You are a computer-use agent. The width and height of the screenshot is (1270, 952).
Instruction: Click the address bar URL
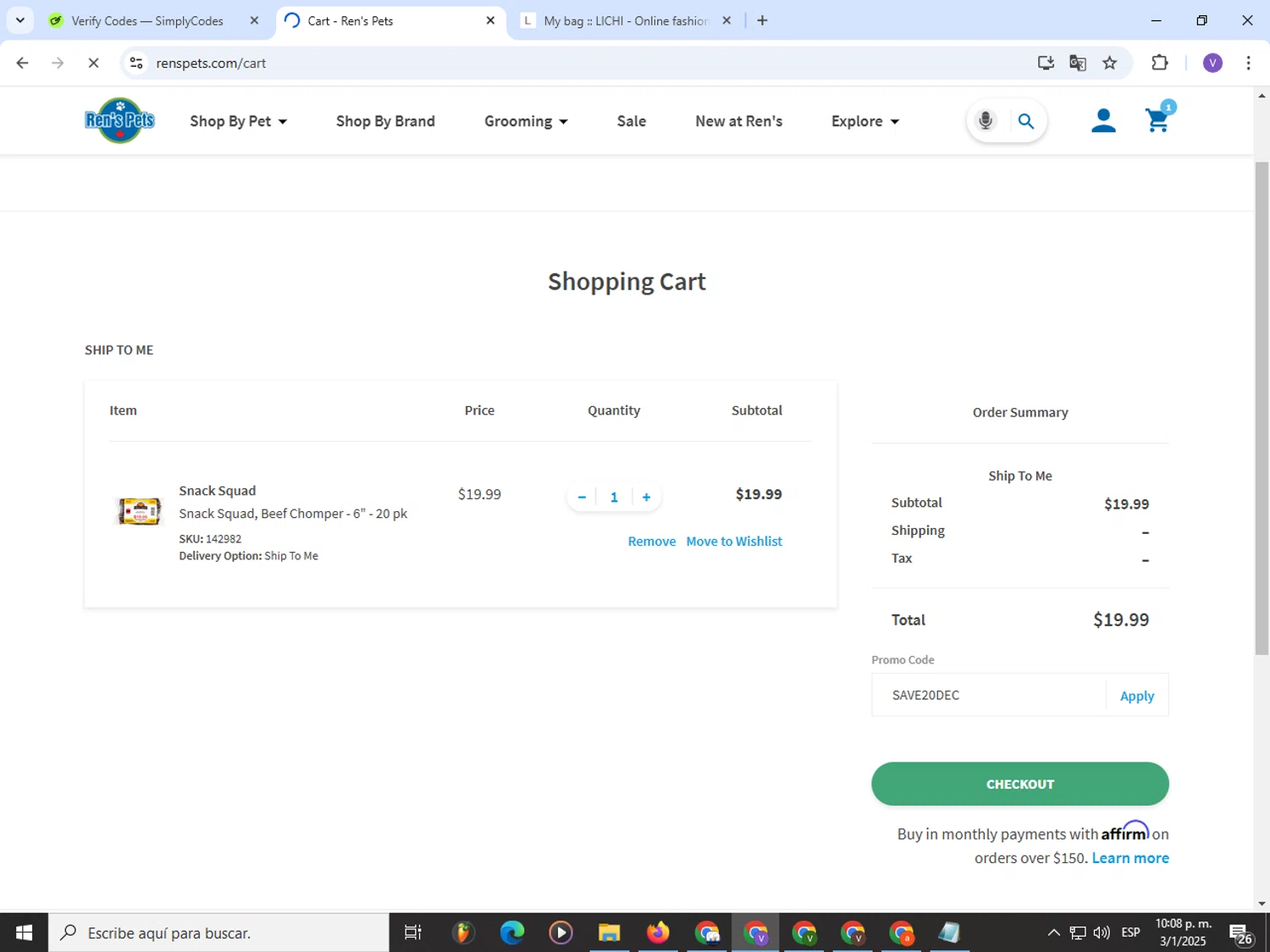211,63
